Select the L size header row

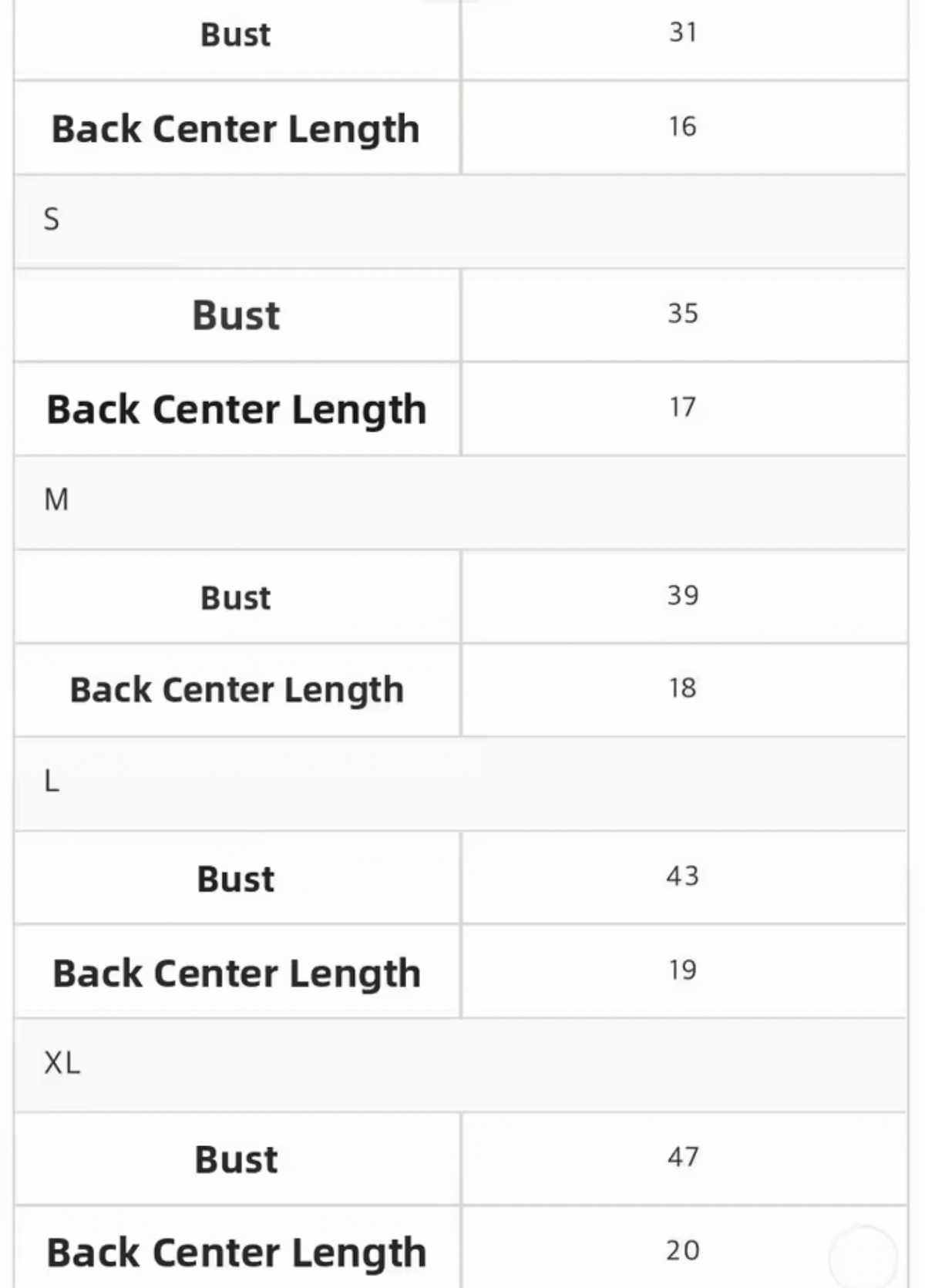461,784
